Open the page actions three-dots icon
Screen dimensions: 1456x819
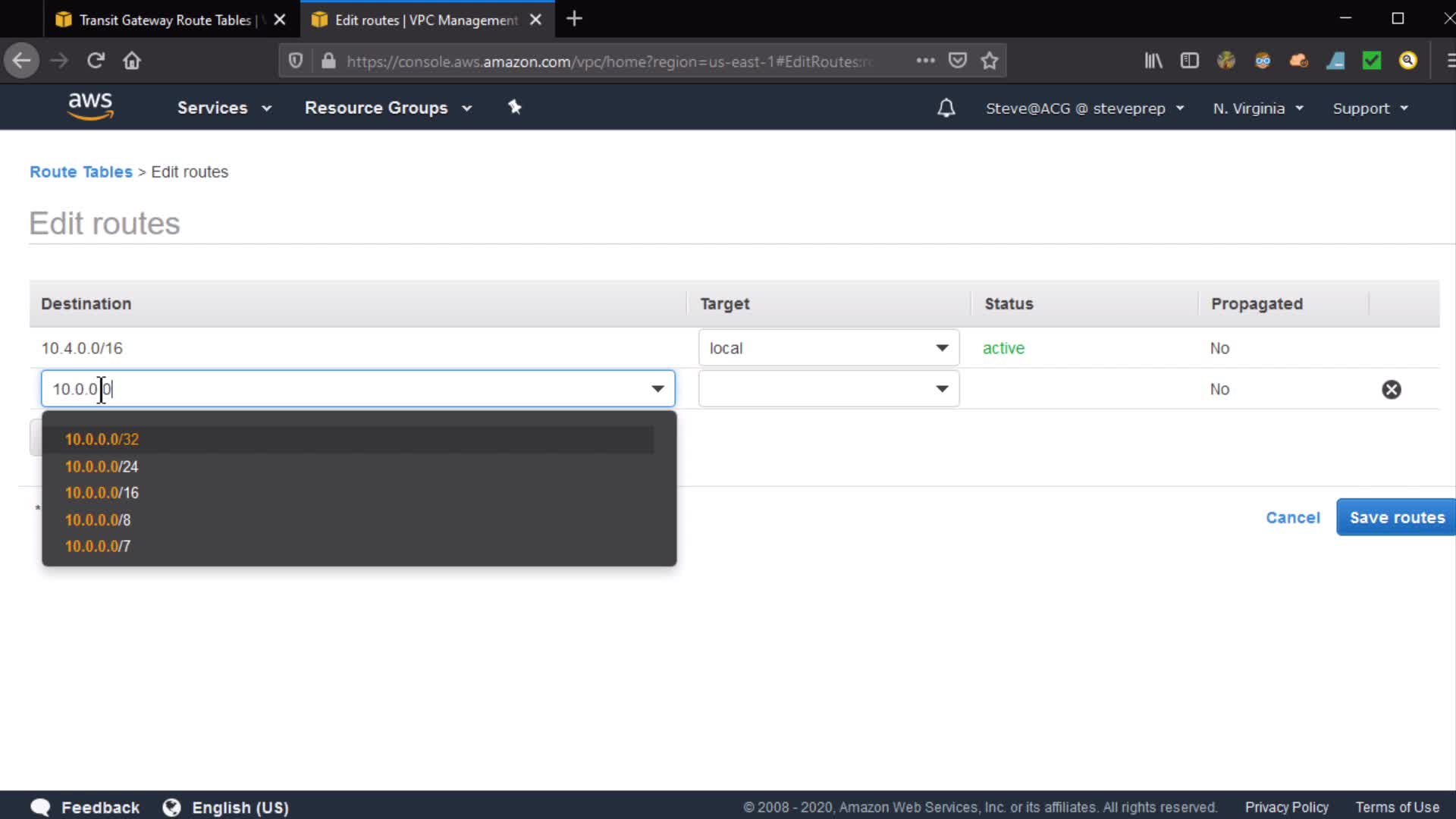coord(925,61)
